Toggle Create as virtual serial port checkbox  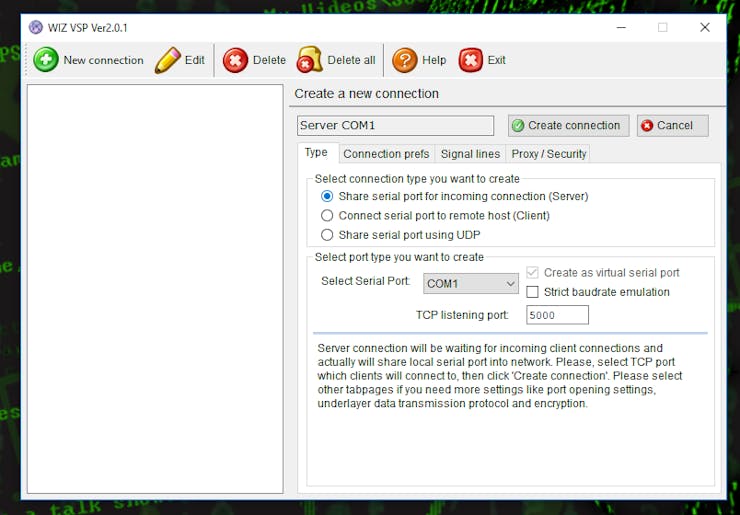532,272
